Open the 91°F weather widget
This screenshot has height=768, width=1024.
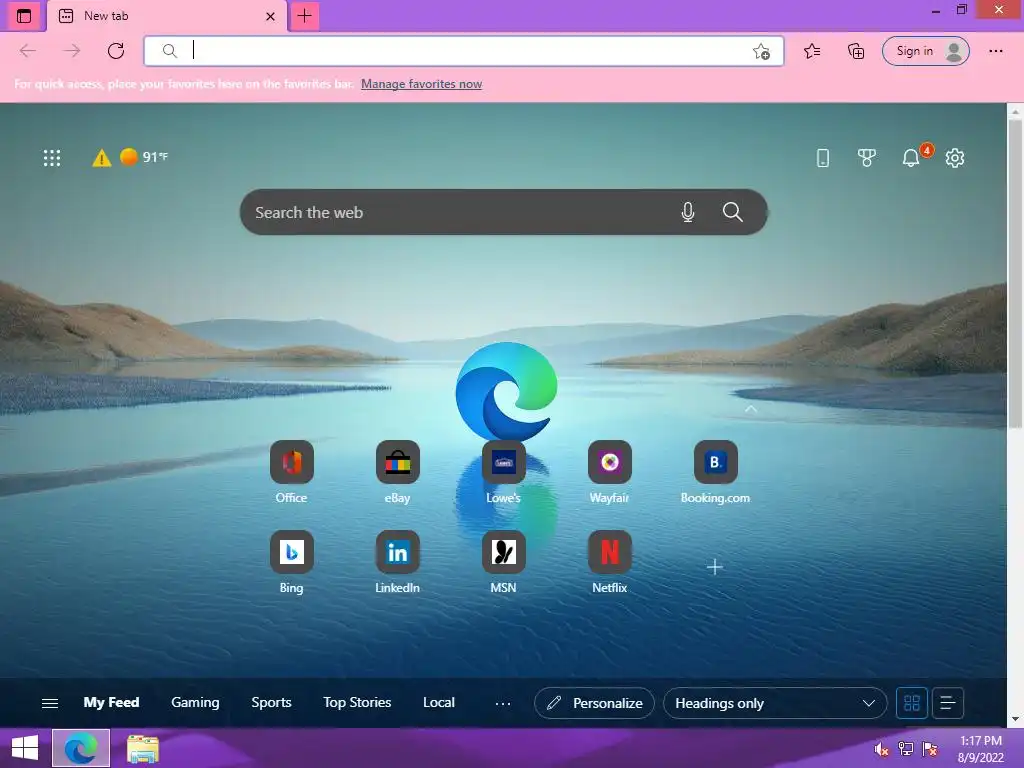(144, 157)
